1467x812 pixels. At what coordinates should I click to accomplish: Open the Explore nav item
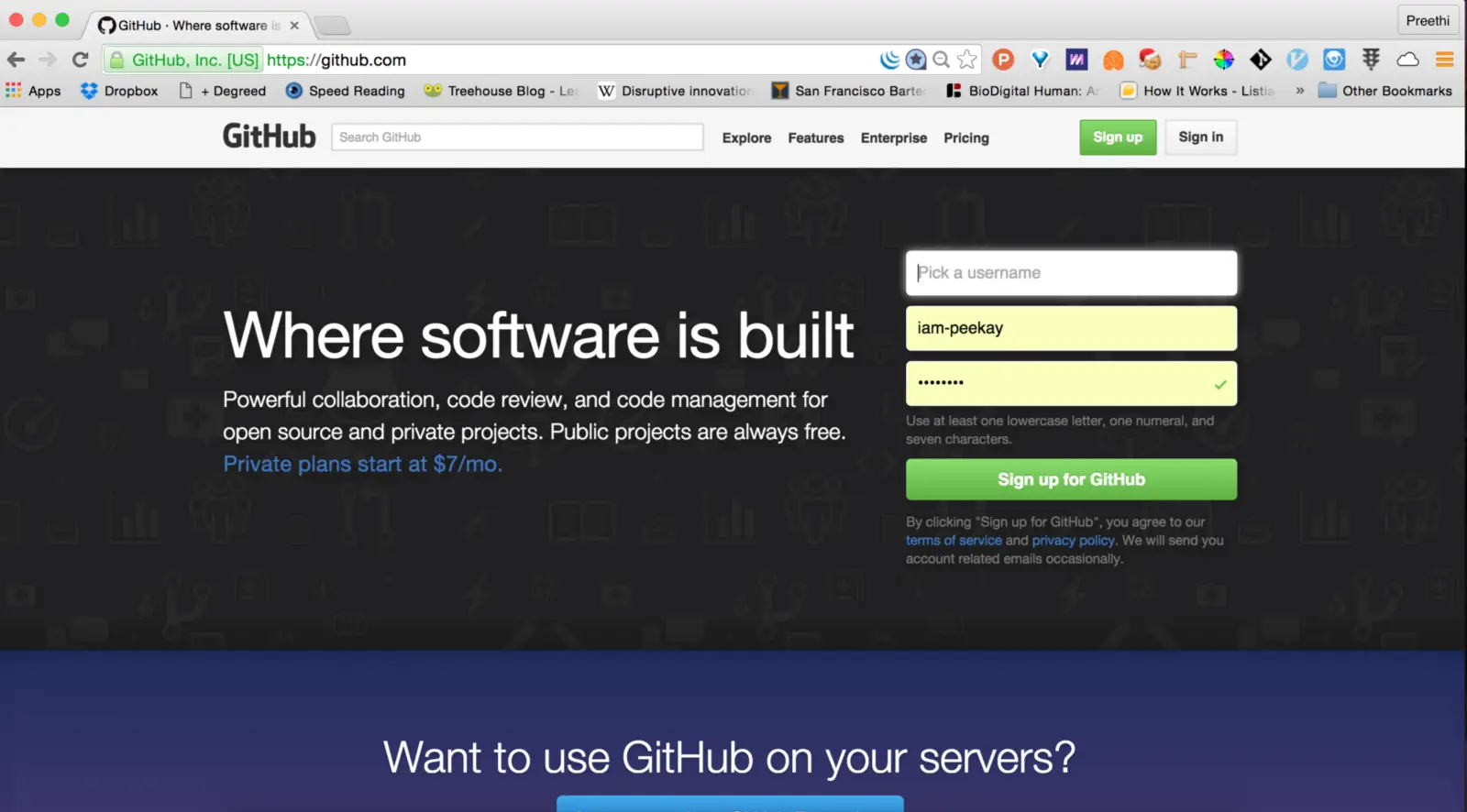746,137
